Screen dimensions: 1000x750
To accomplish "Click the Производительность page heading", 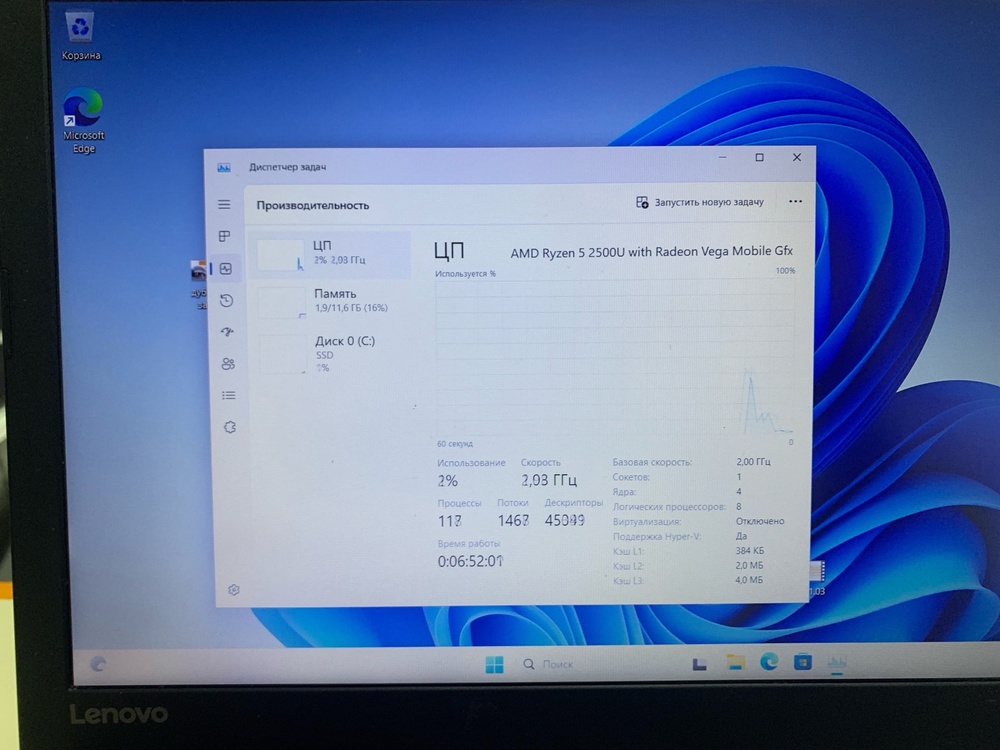I will coord(312,205).
